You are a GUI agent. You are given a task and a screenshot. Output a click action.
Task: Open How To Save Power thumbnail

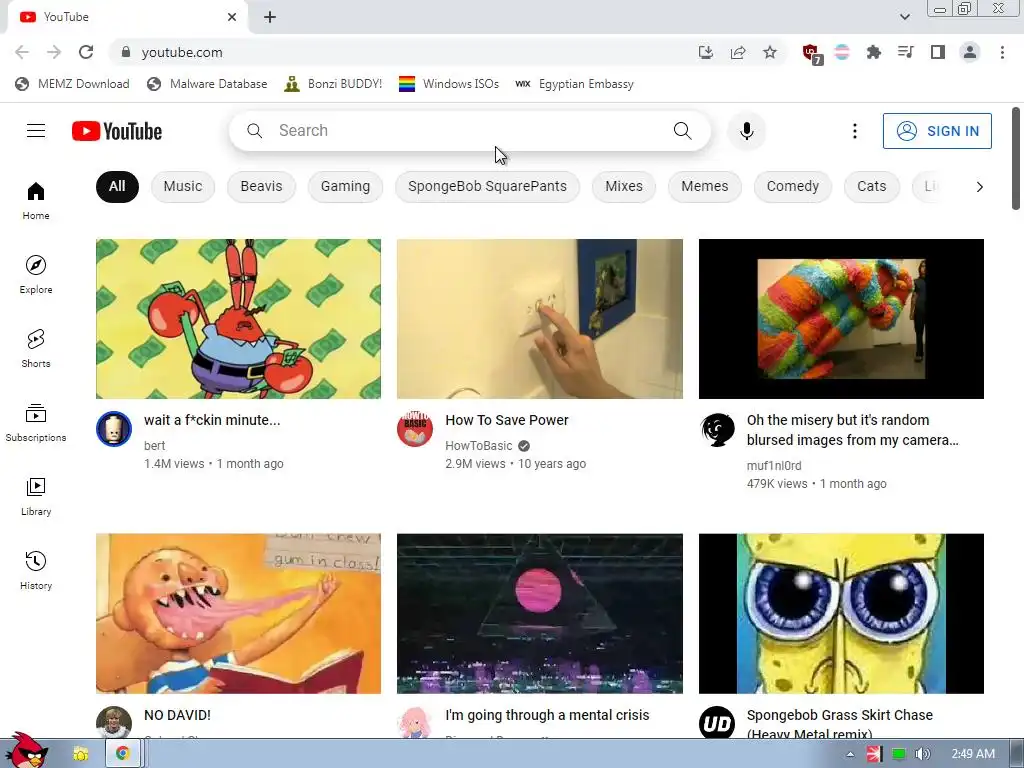[540, 319]
